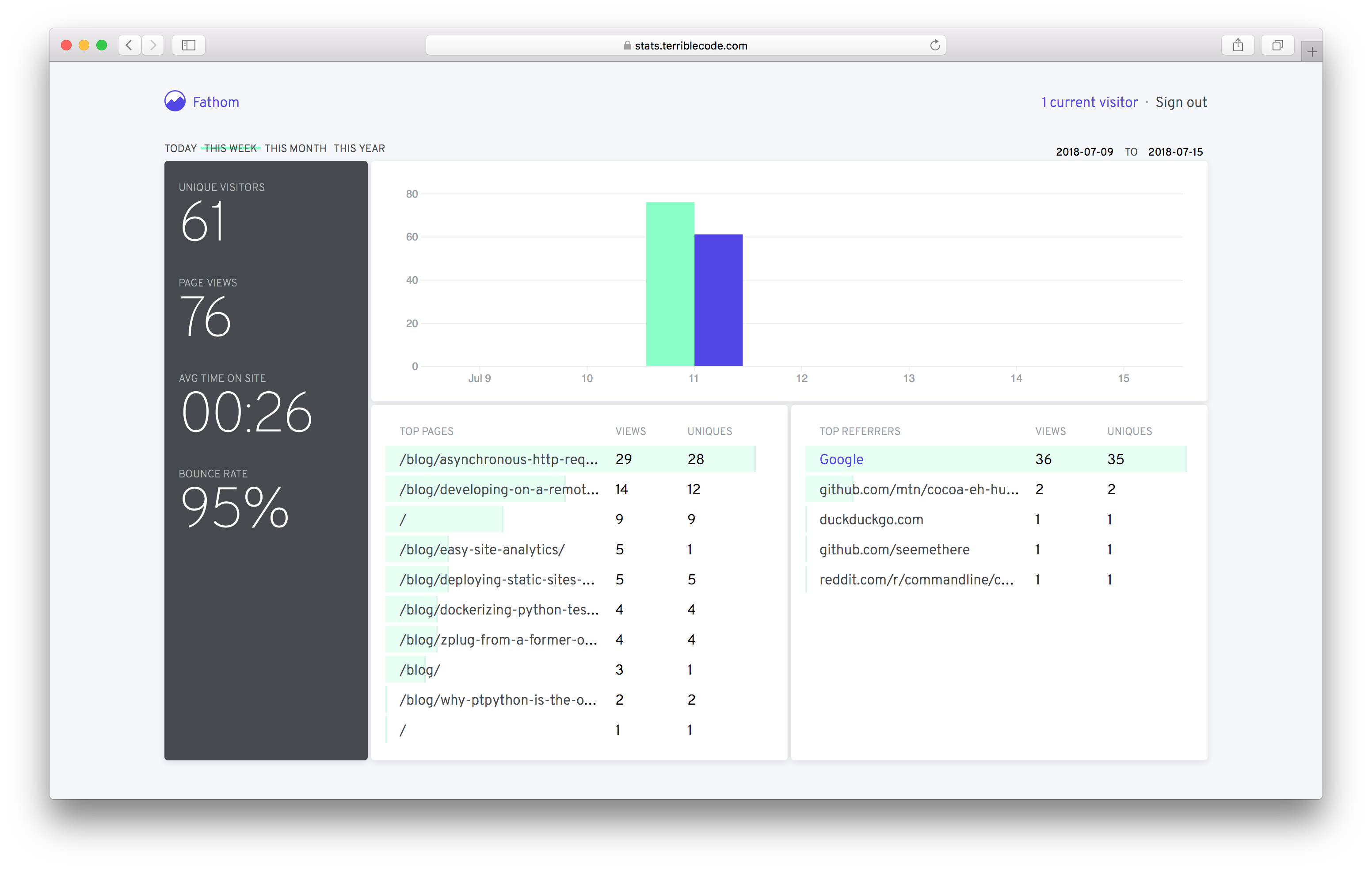Open the Share menu
Viewport: 1372px width, 870px height.
pyautogui.click(x=1238, y=45)
